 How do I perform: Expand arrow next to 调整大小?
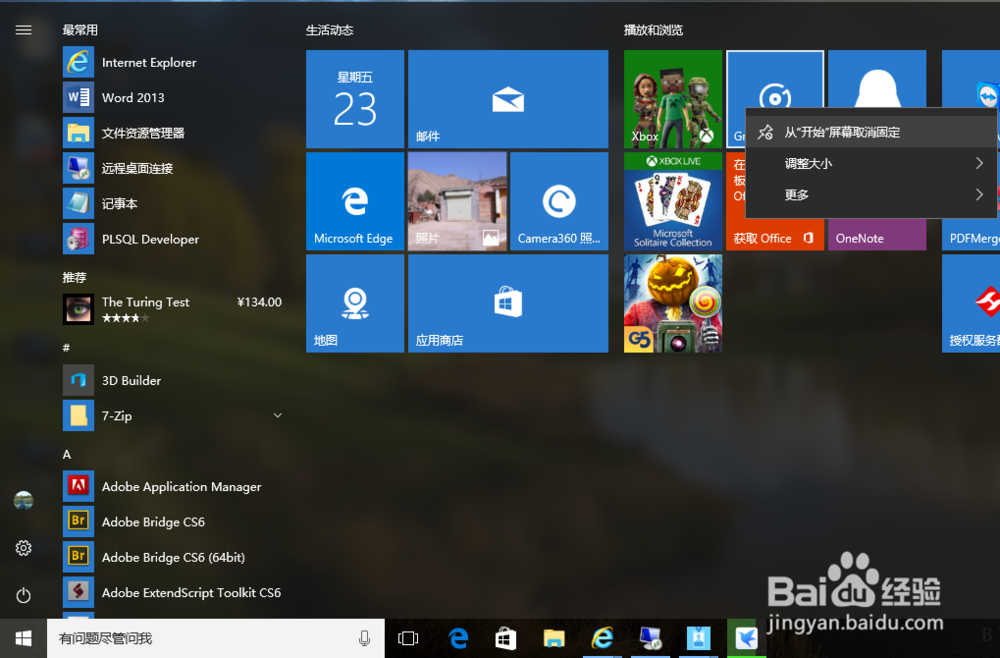[979, 163]
